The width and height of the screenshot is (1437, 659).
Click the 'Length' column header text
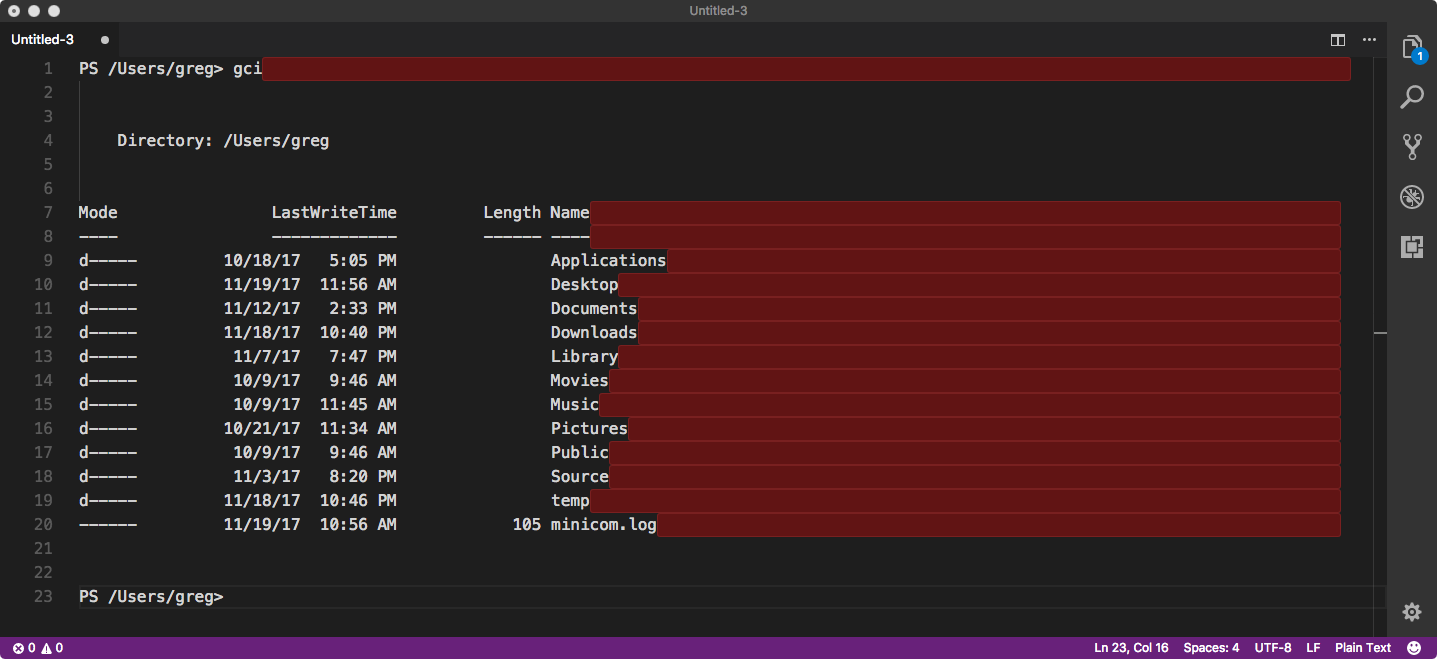(512, 213)
